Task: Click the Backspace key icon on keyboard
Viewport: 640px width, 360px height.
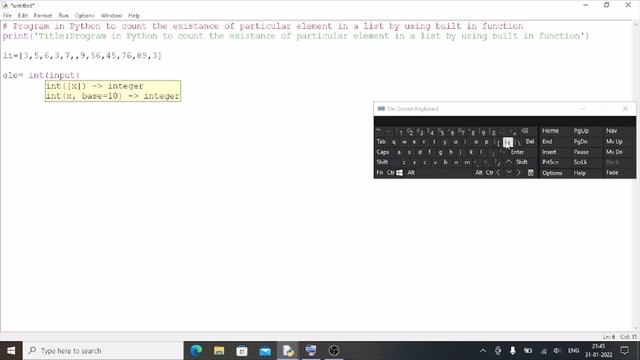Action: [525, 131]
